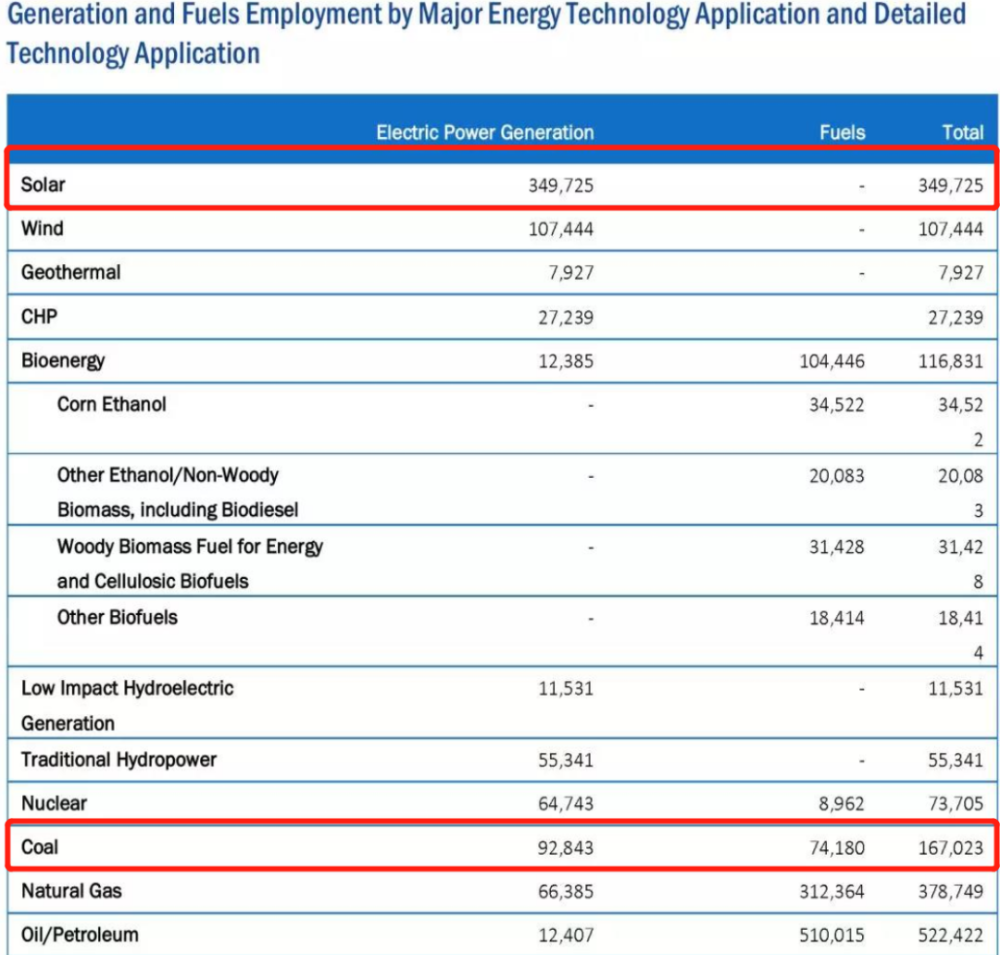
Task: Select Bioenergy's Total value 116,831
Action: [x=950, y=362]
